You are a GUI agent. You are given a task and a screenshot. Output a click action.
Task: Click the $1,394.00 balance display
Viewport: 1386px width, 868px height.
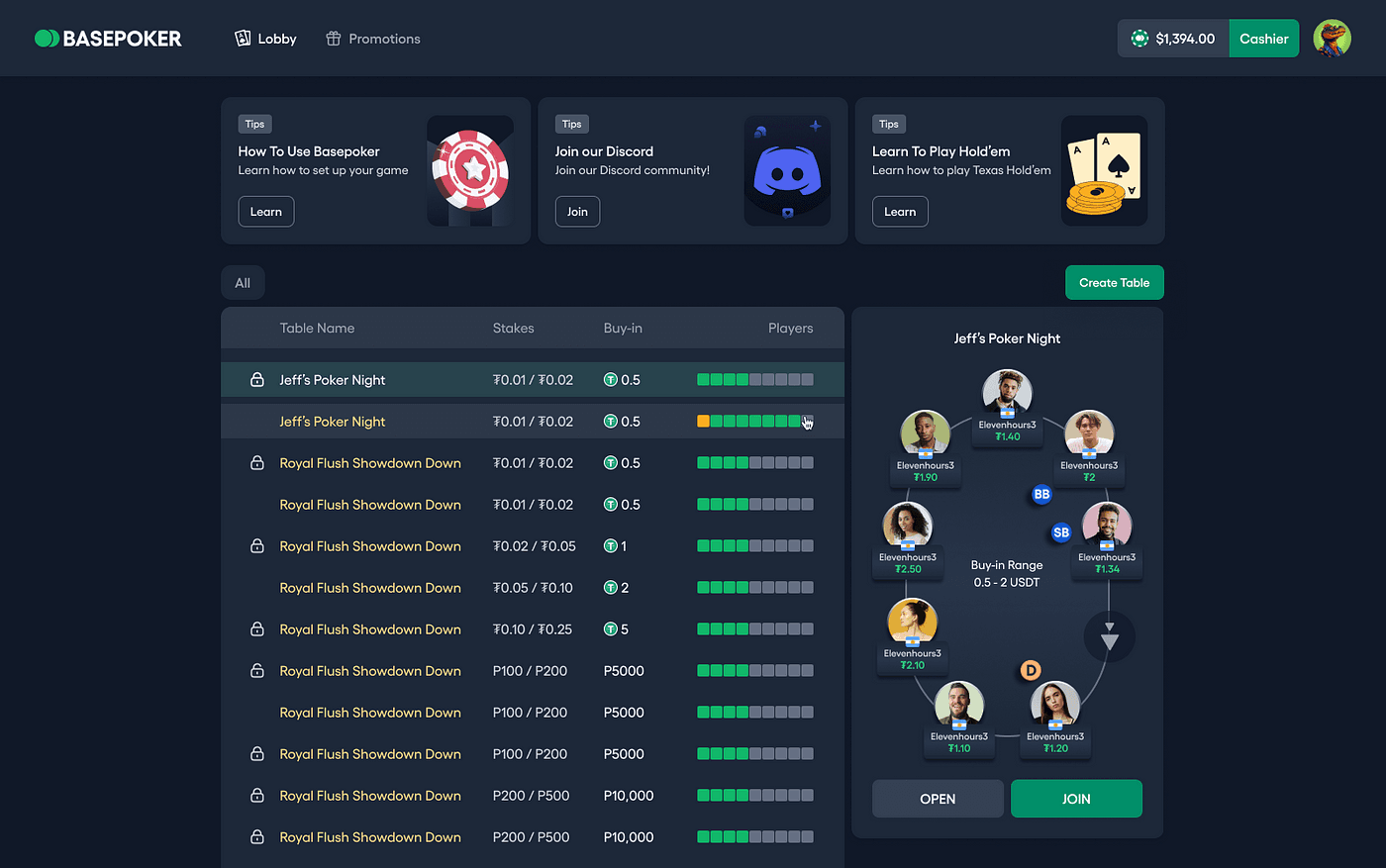tap(1173, 39)
